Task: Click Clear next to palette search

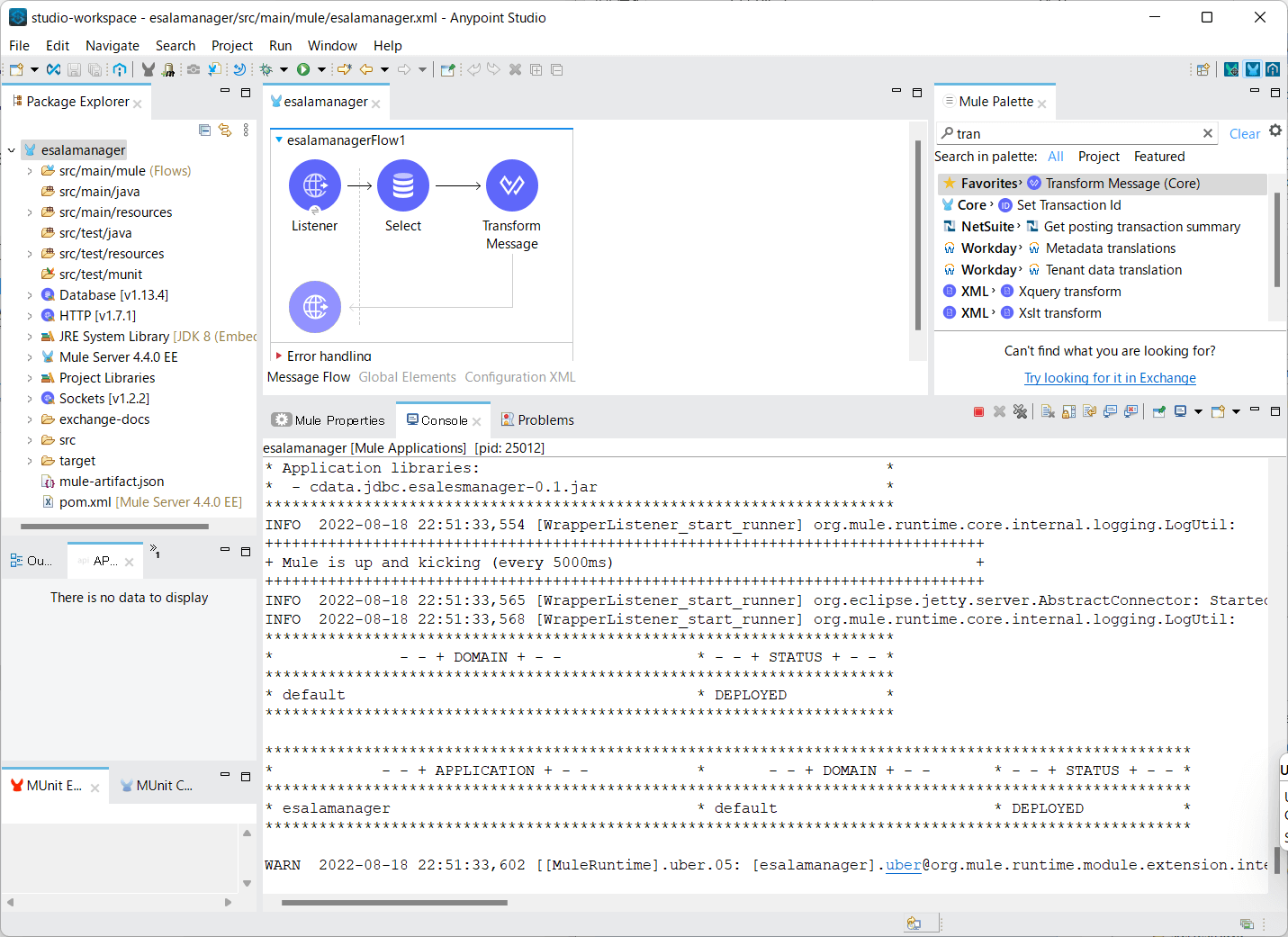Action: (x=1244, y=134)
